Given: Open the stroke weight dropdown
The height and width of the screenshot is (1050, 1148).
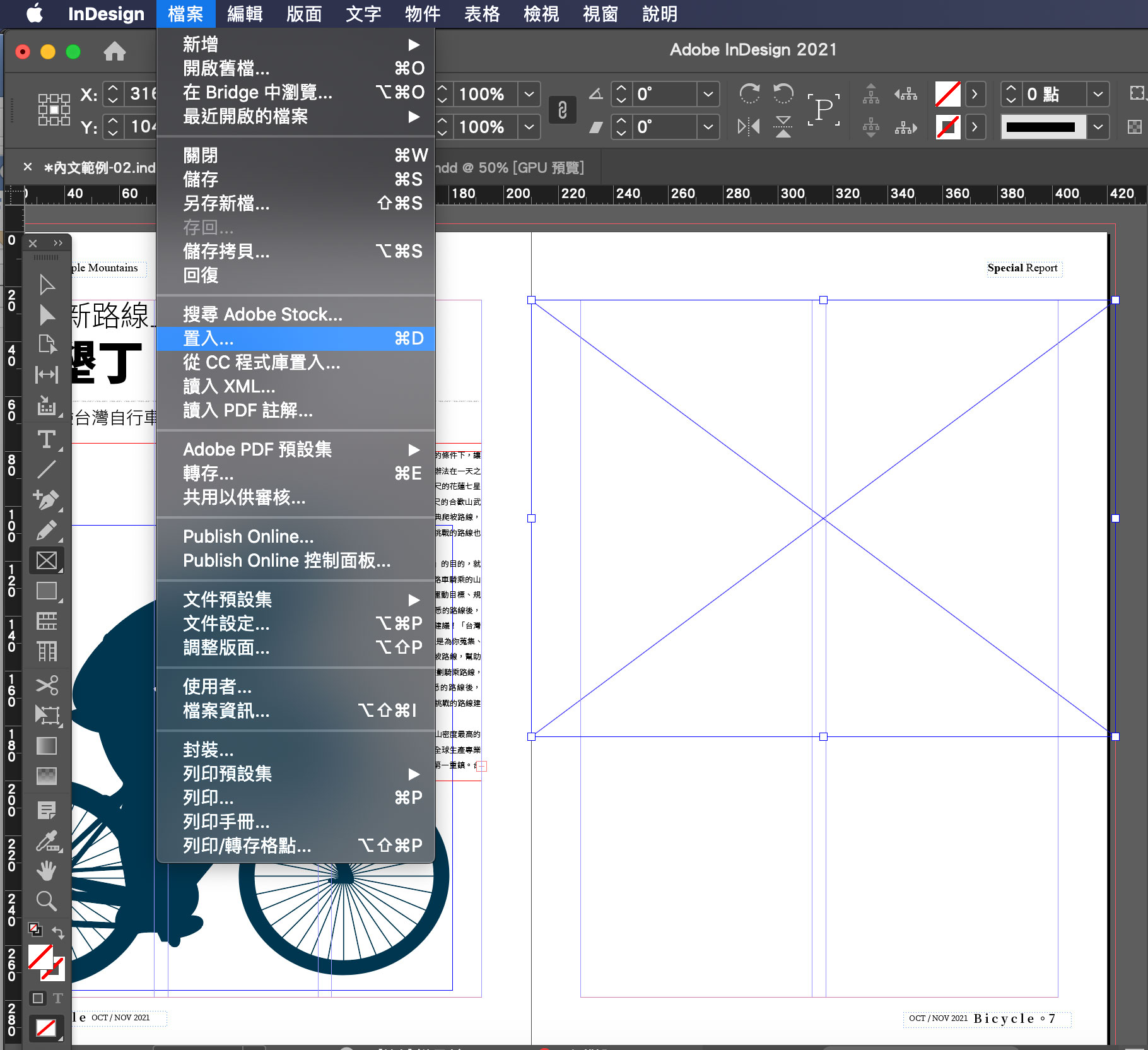Looking at the screenshot, I should 1098,94.
